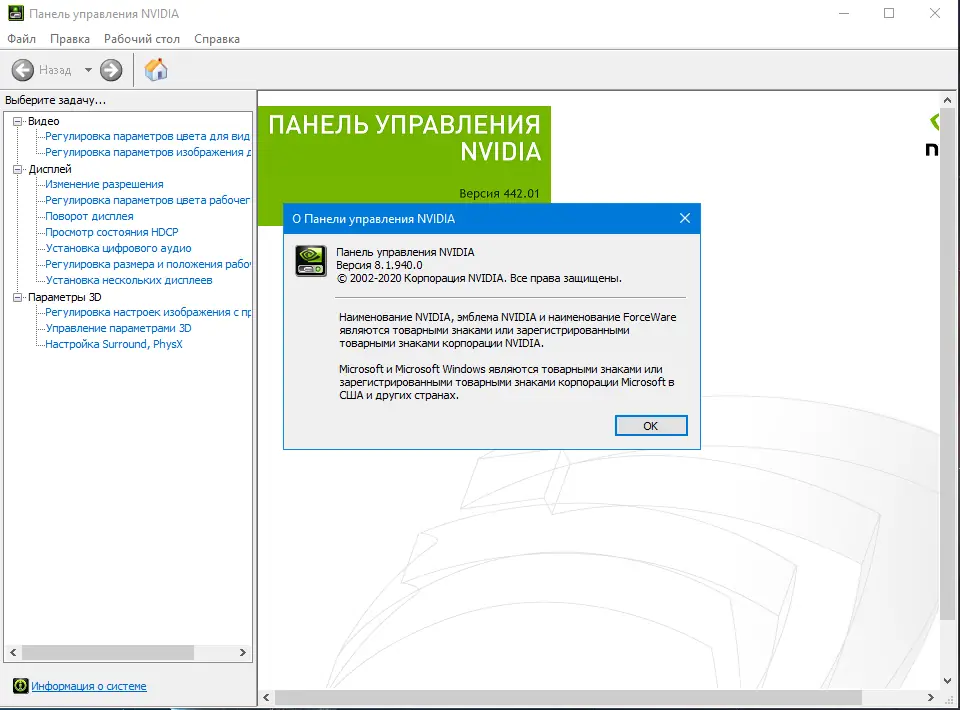The height and width of the screenshot is (710, 960).
Task: Open the Файл menu
Action: tap(21, 39)
